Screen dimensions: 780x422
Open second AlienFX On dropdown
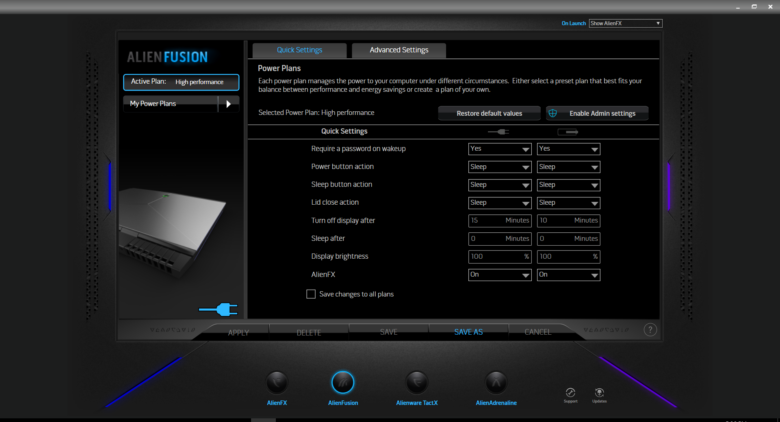pyautogui.click(x=568, y=275)
